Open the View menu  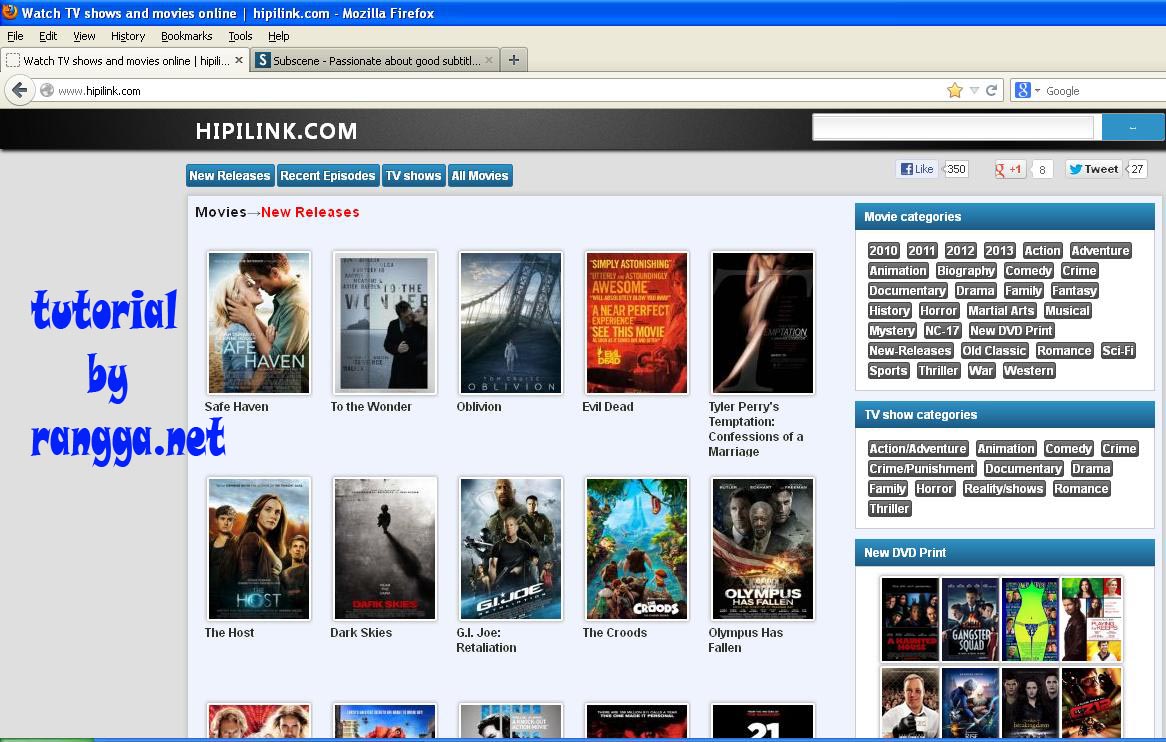click(84, 36)
